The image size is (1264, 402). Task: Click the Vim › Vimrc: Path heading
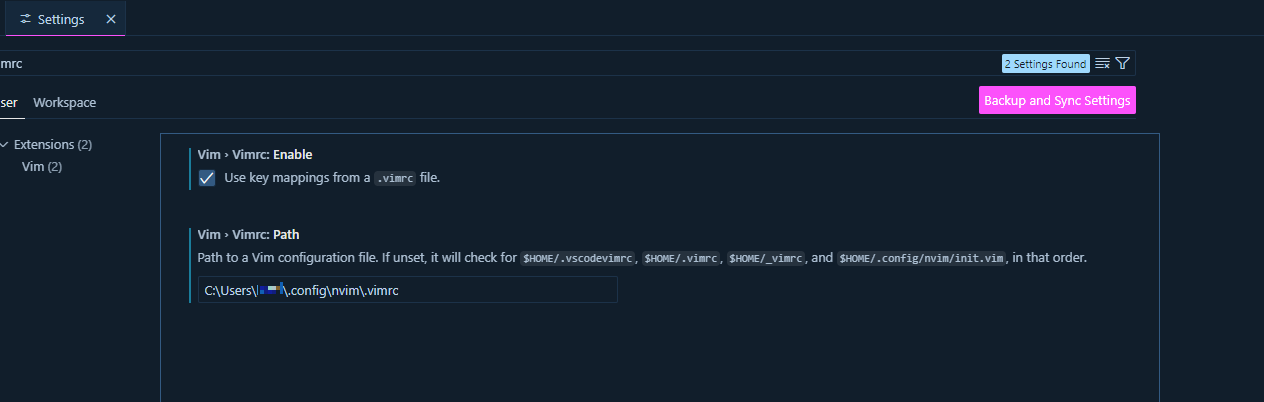point(249,235)
